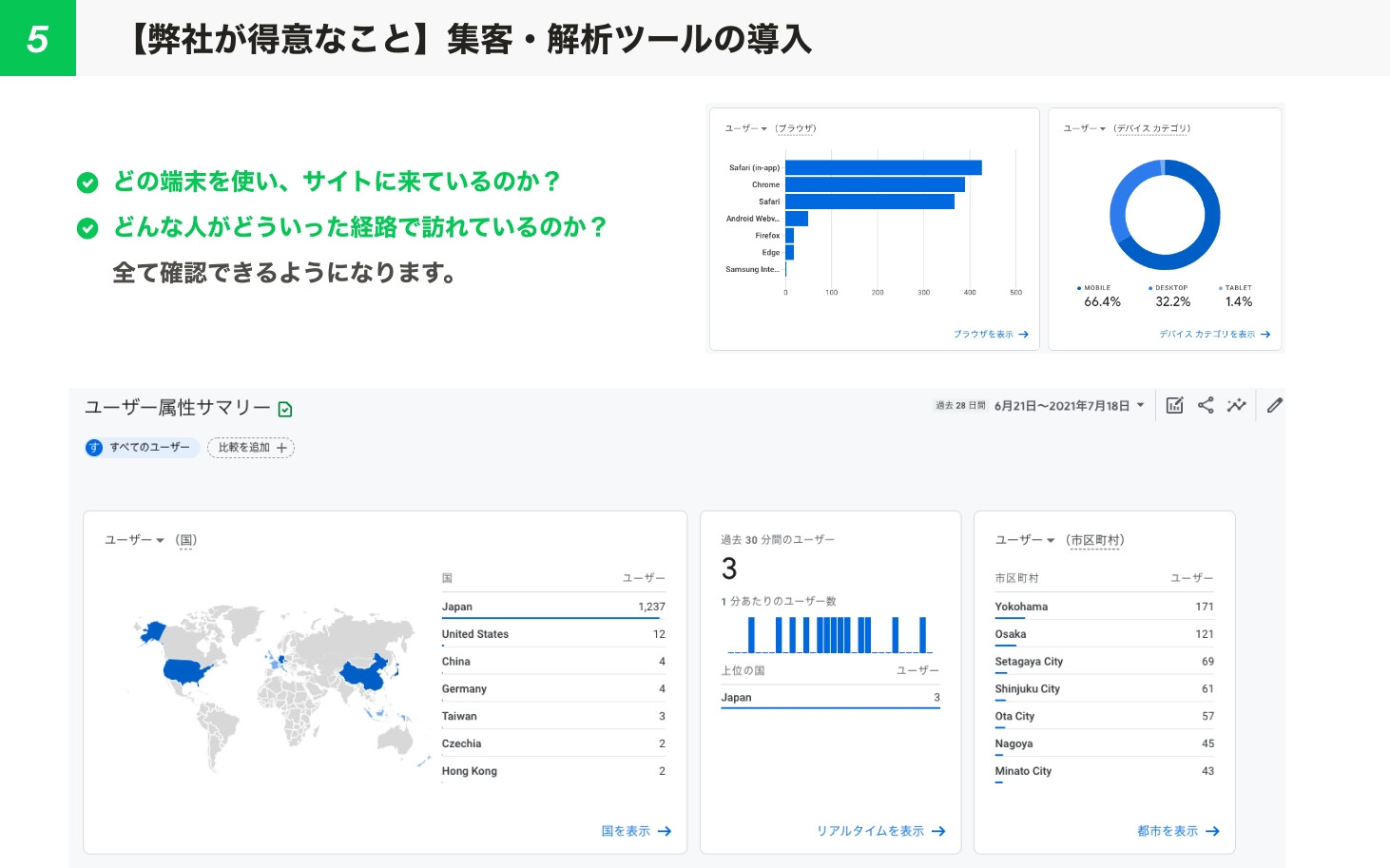
Task: Click the す avatar on the user segment chip
Action: click(94, 447)
